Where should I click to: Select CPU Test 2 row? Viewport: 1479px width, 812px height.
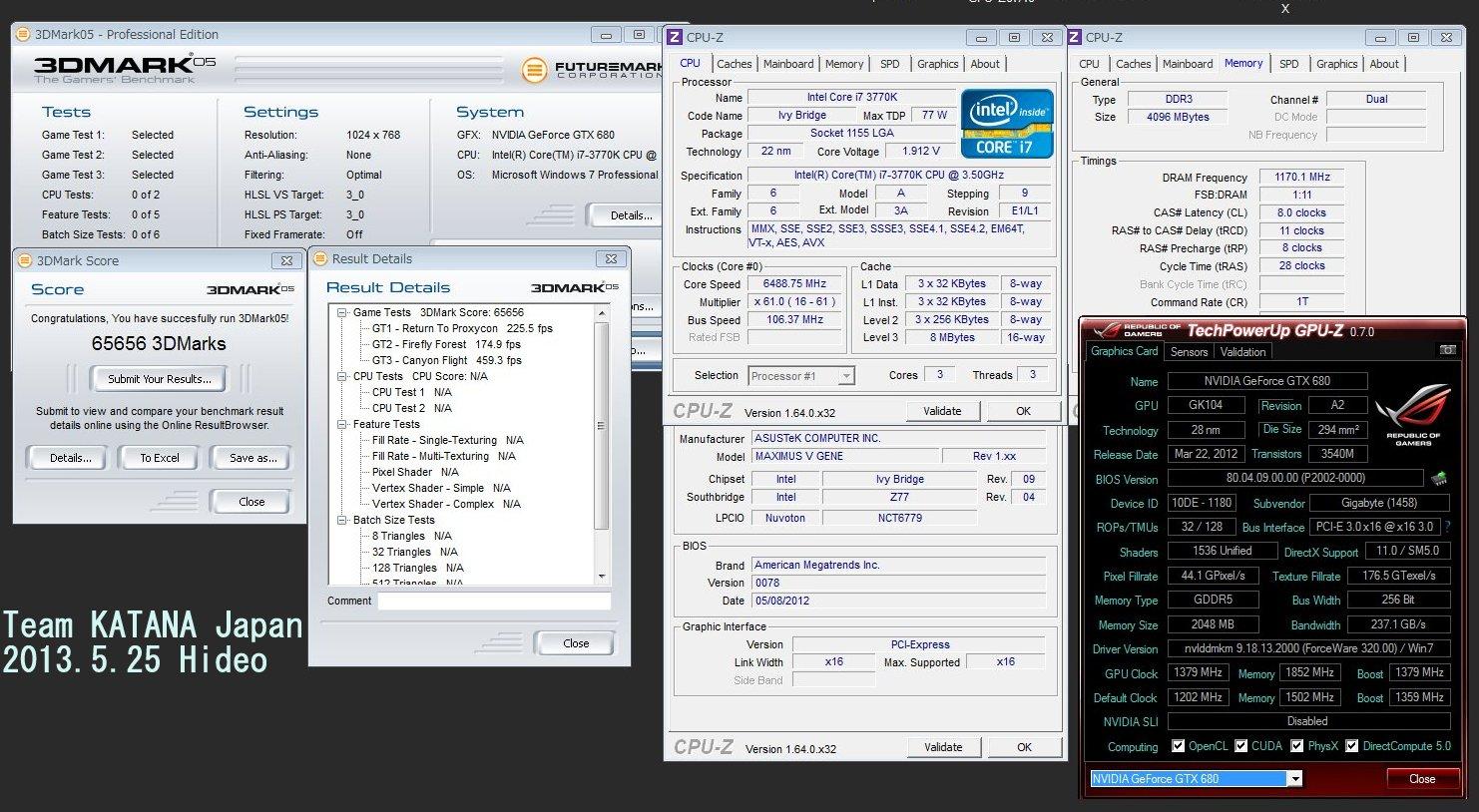click(x=411, y=408)
